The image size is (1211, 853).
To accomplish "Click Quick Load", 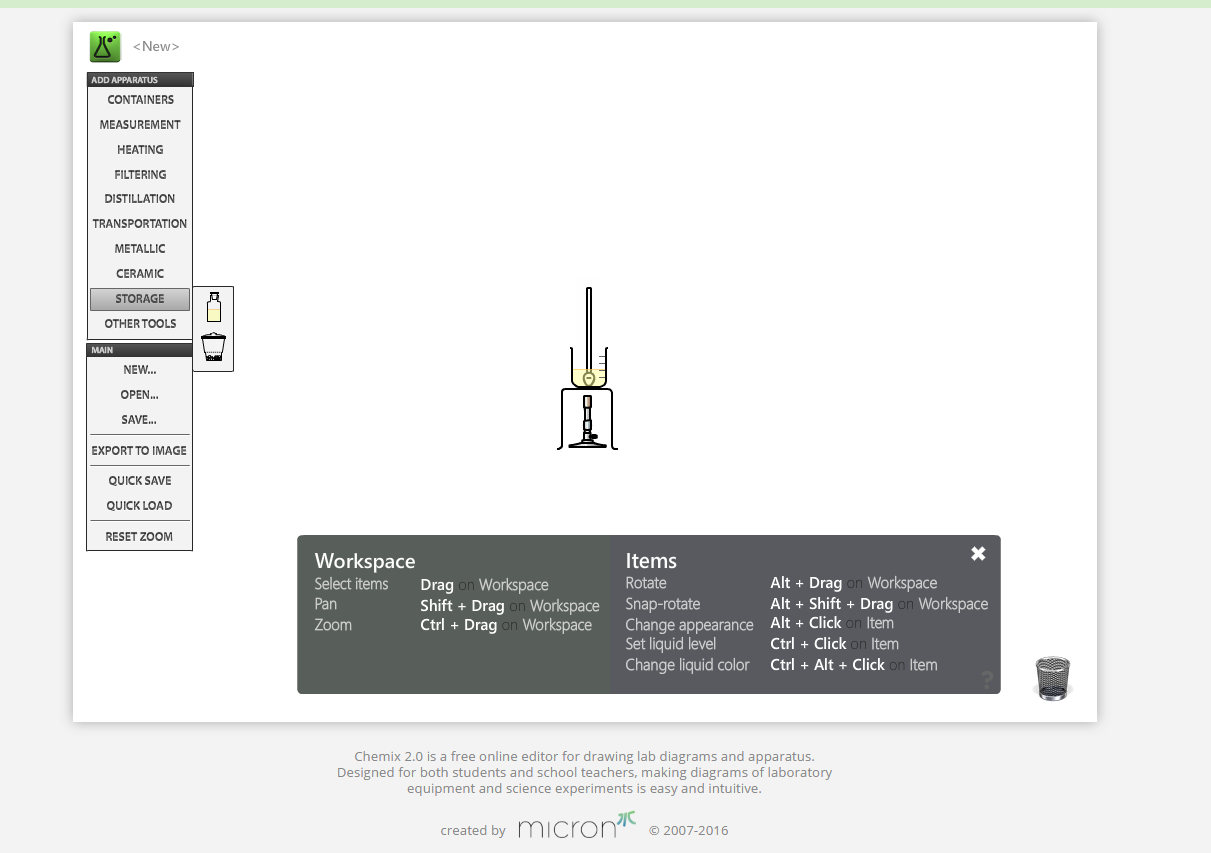I will [140, 506].
